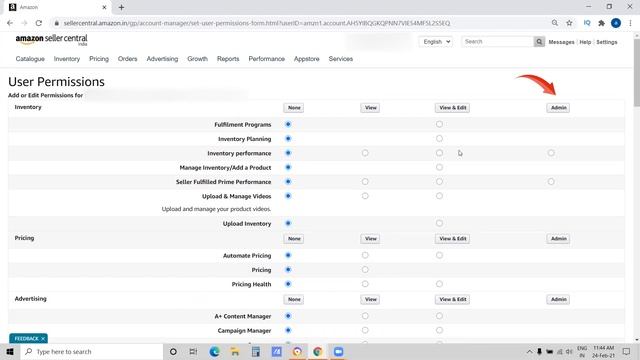Select View & Edit for Pricing Health
The height and width of the screenshot is (360, 640).
439,284
